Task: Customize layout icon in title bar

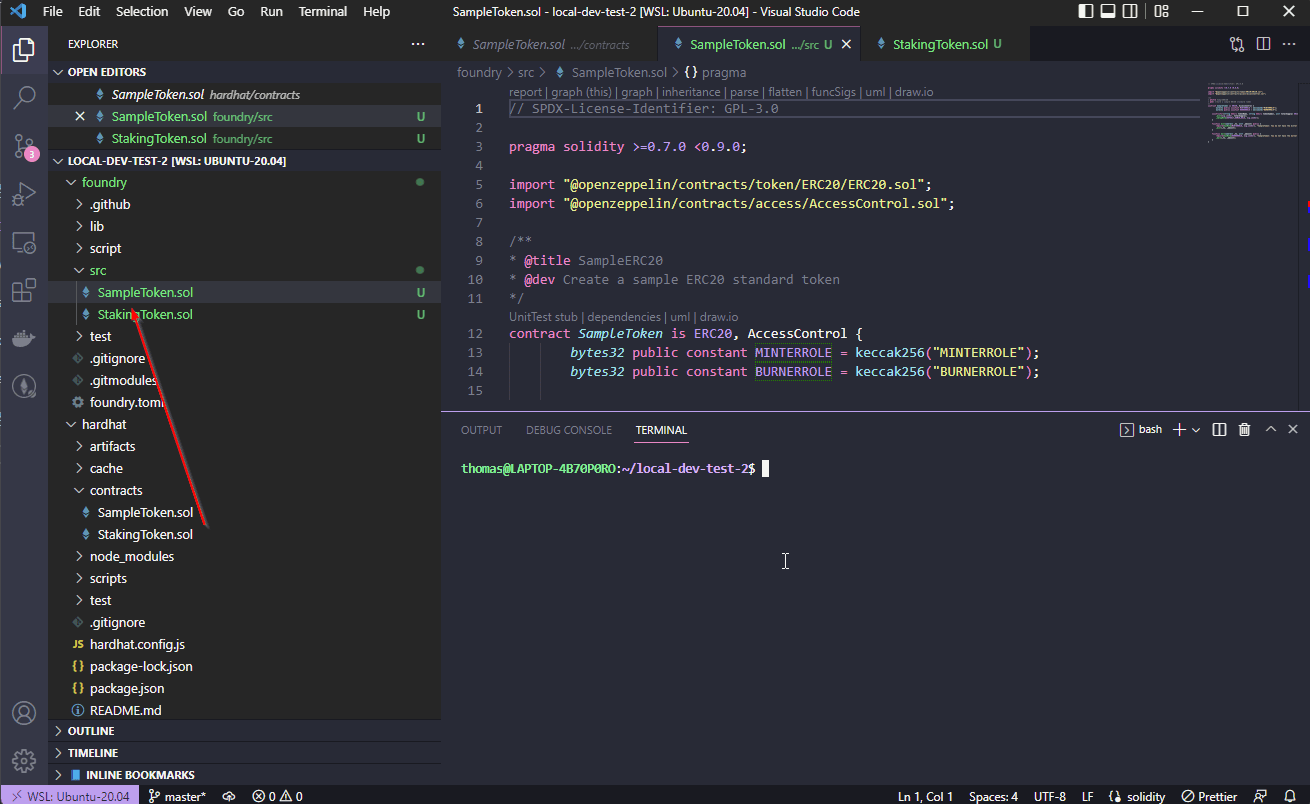Action: pos(1162,12)
